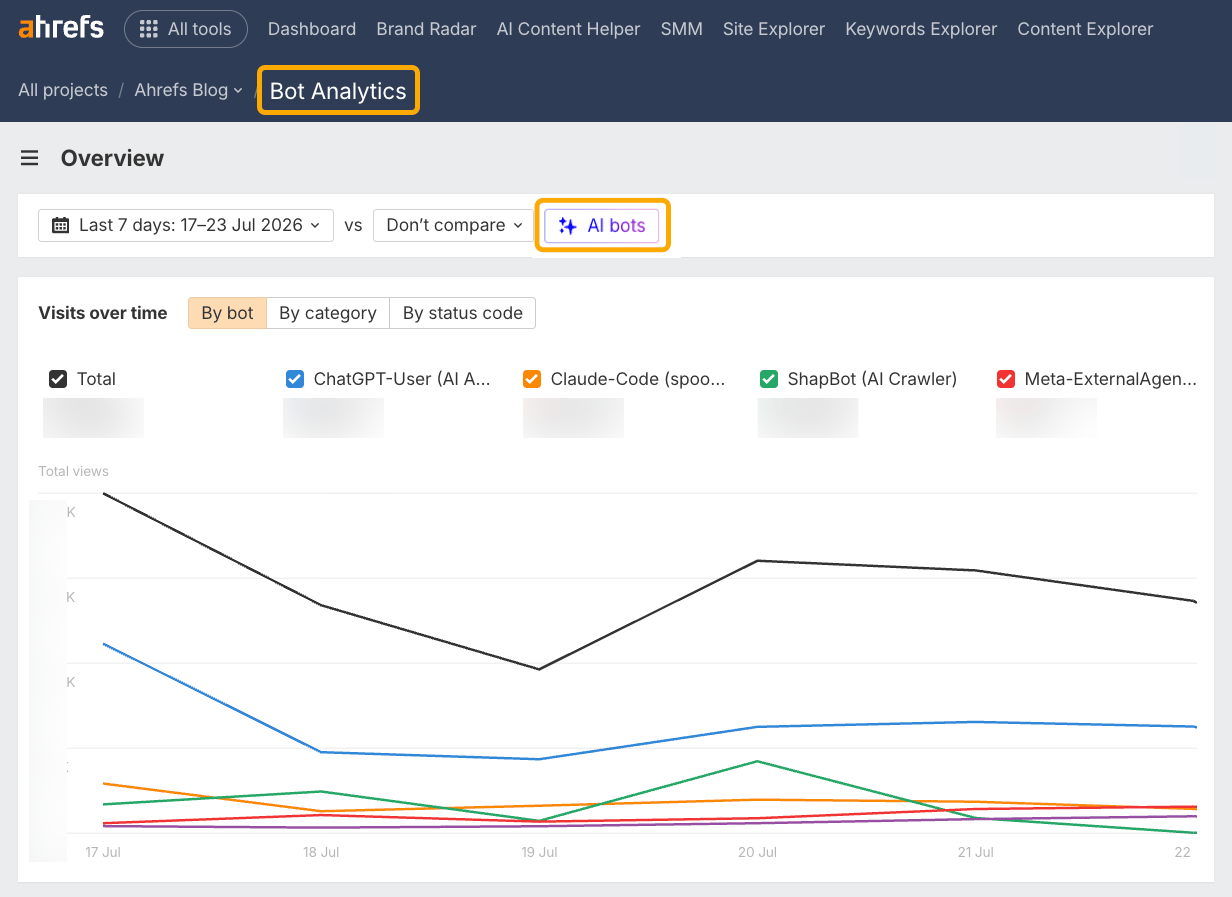This screenshot has width=1232, height=897.
Task: Open Content Explorer
Action: pyautogui.click(x=1085, y=29)
